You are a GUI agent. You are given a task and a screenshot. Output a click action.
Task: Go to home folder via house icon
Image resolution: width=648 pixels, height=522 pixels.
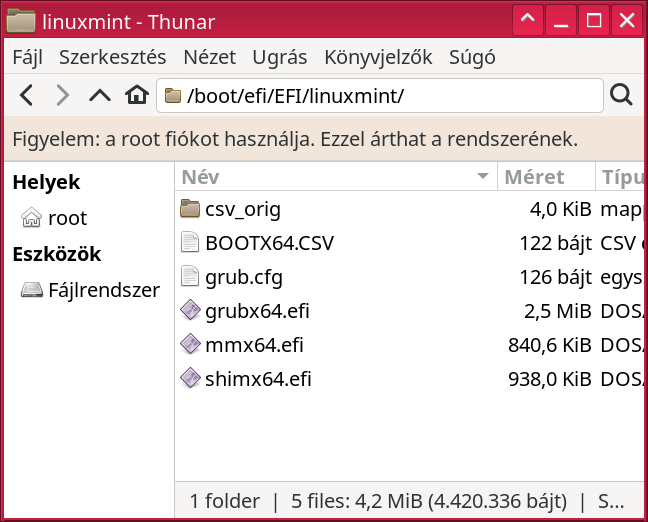point(137,95)
